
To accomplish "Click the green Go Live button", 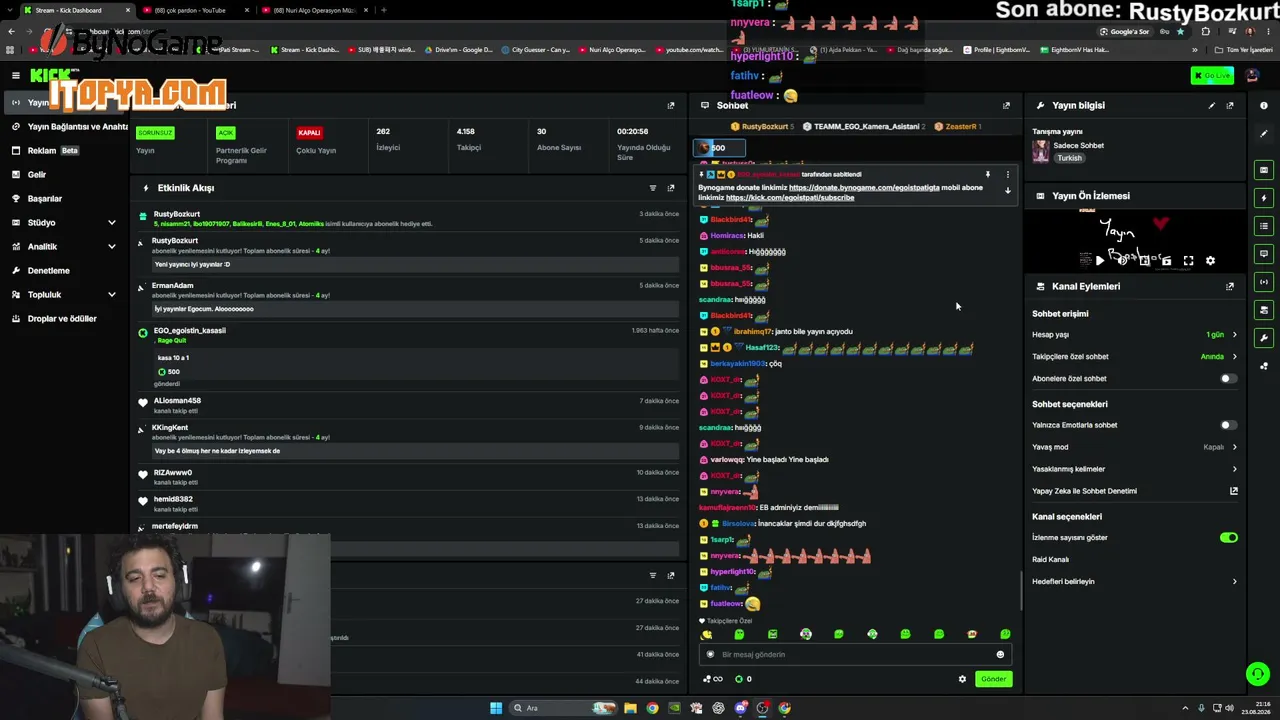I will pyautogui.click(x=1212, y=76).
